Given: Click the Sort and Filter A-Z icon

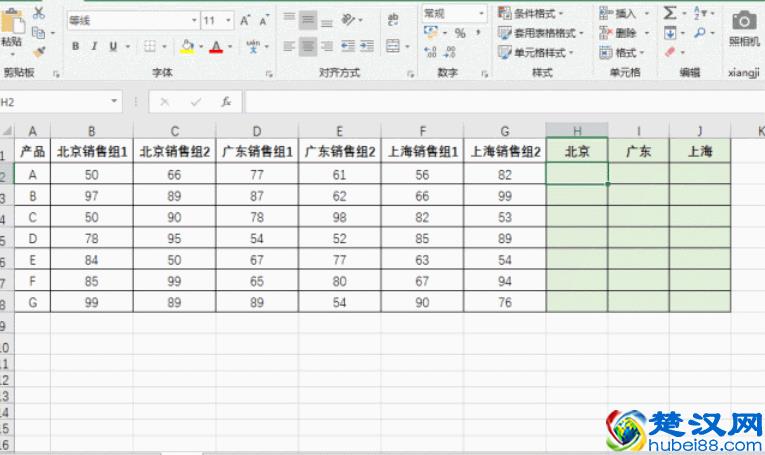Looking at the screenshot, I should (x=700, y=13).
